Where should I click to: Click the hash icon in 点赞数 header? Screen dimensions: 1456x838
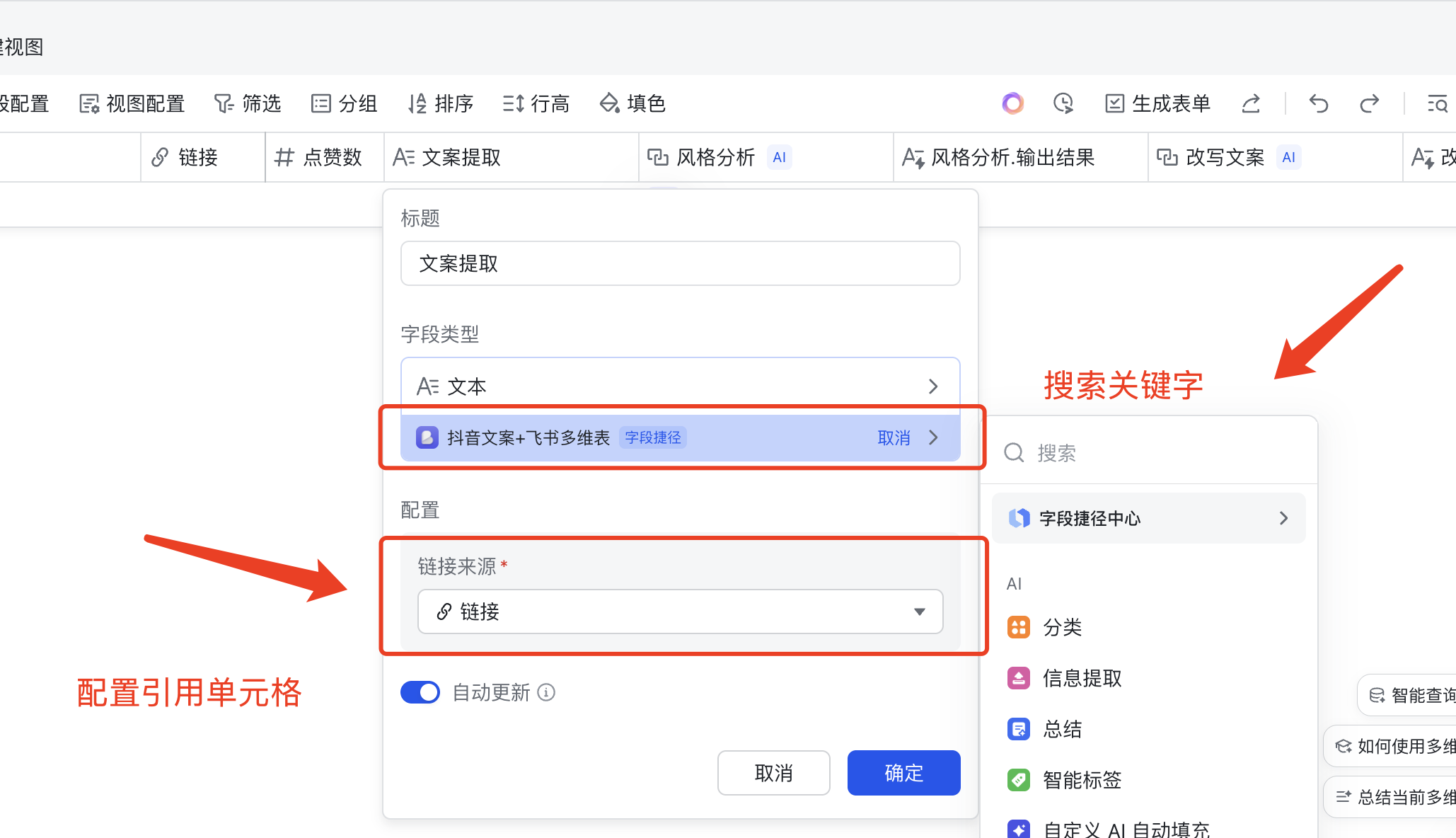(x=284, y=157)
